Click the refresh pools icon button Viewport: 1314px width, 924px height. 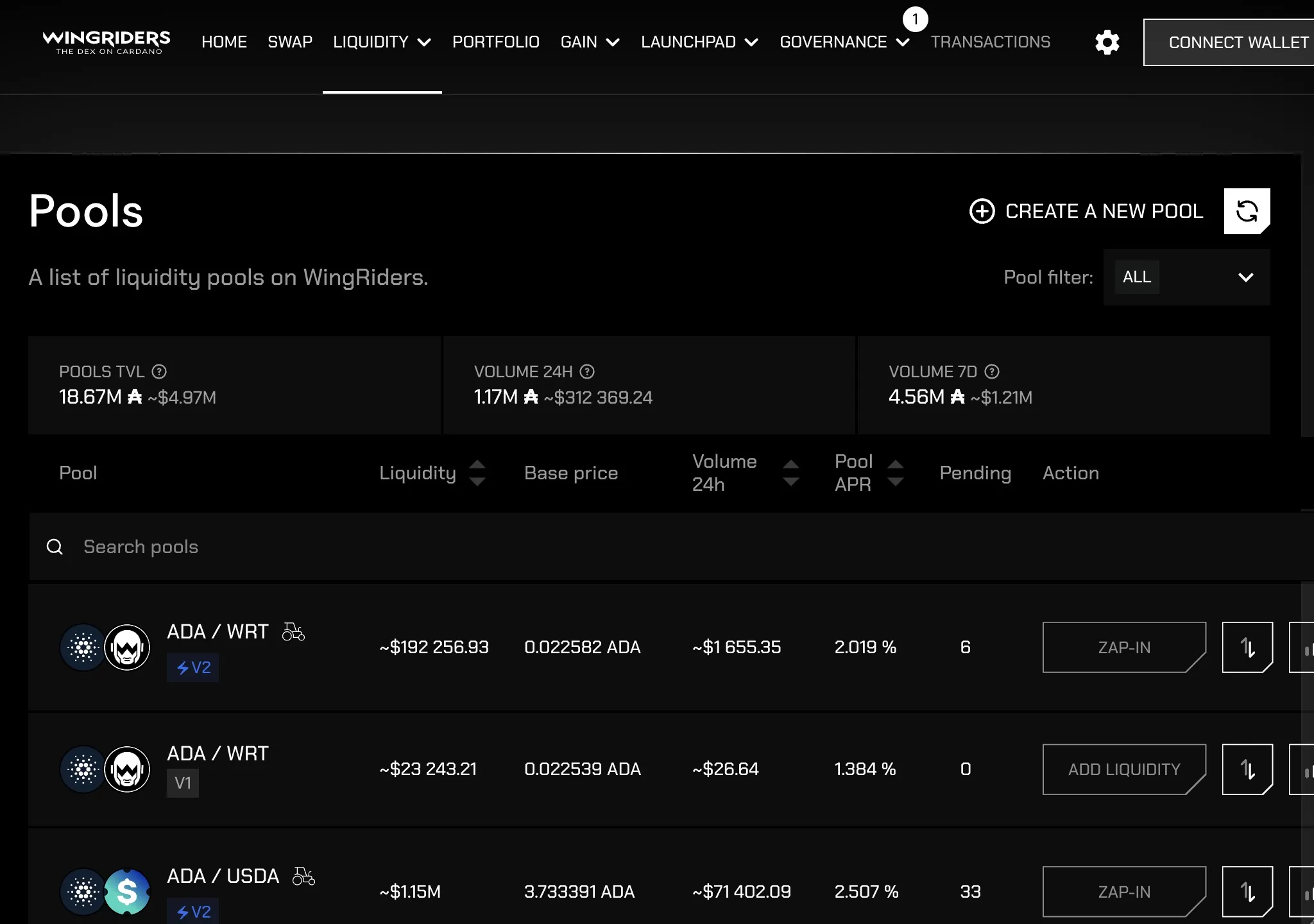pos(1247,211)
